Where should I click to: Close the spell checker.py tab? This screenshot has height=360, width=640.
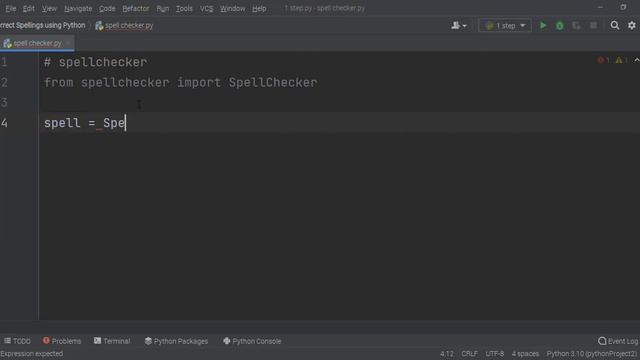[68, 43]
